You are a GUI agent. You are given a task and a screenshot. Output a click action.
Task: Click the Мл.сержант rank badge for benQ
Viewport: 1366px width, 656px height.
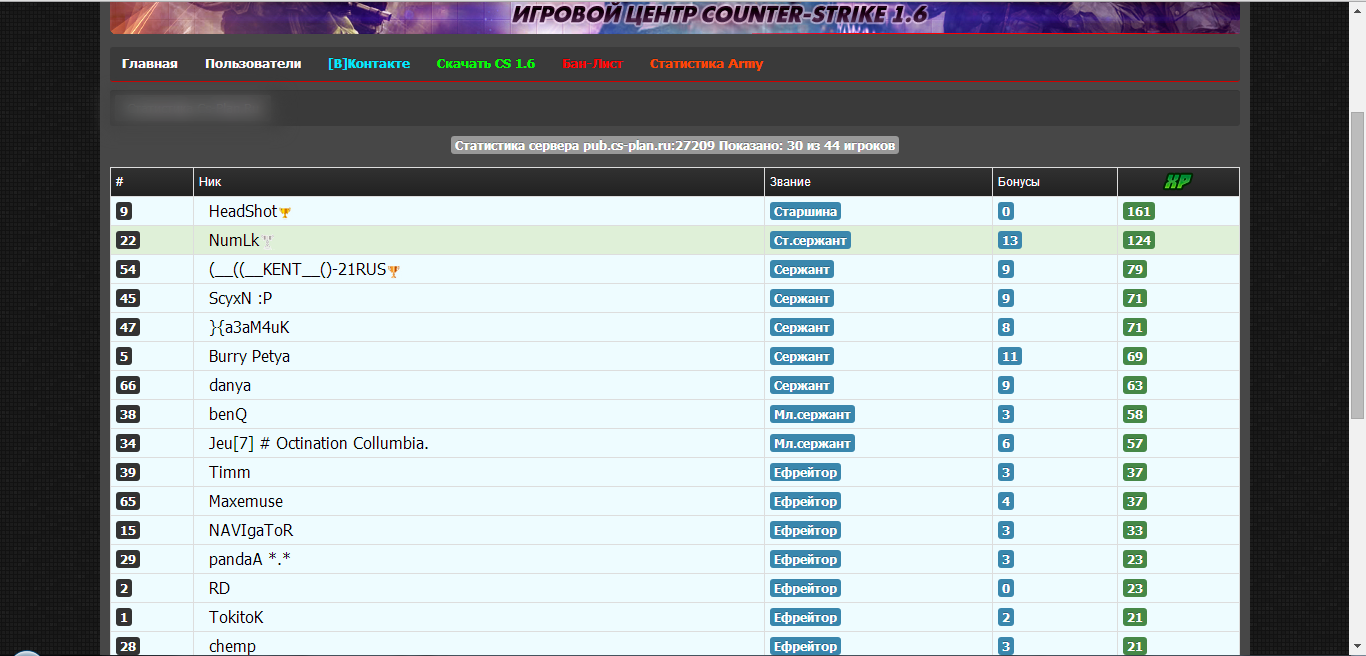(812, 415)
